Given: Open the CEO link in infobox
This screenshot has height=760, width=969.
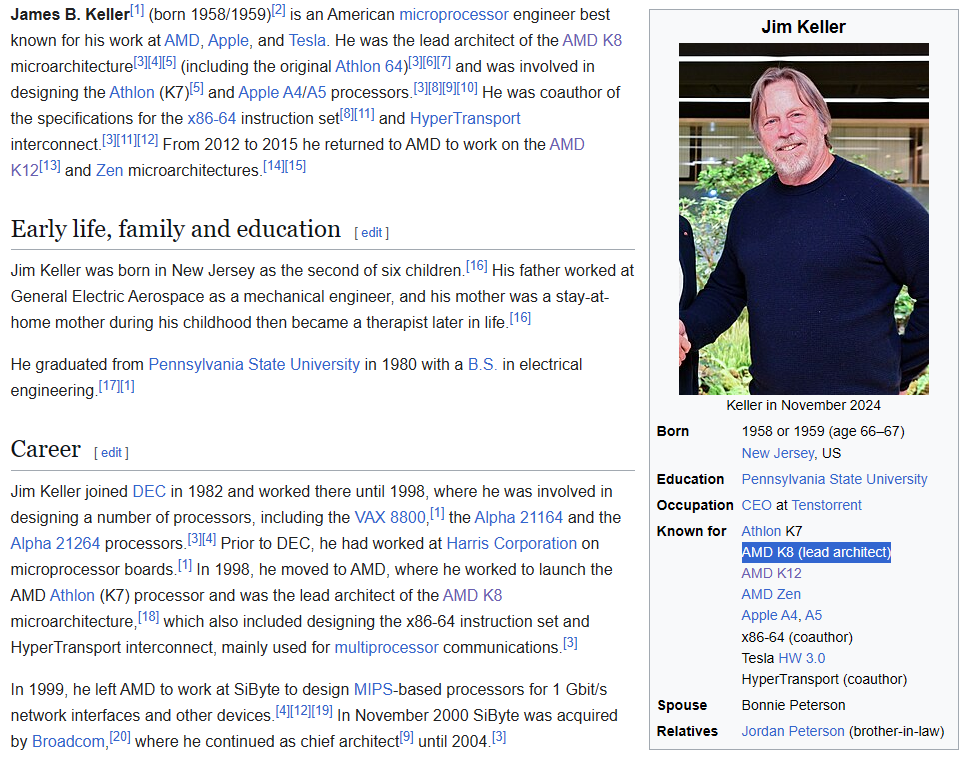Looking at the screenshot, I should (756, 505).
